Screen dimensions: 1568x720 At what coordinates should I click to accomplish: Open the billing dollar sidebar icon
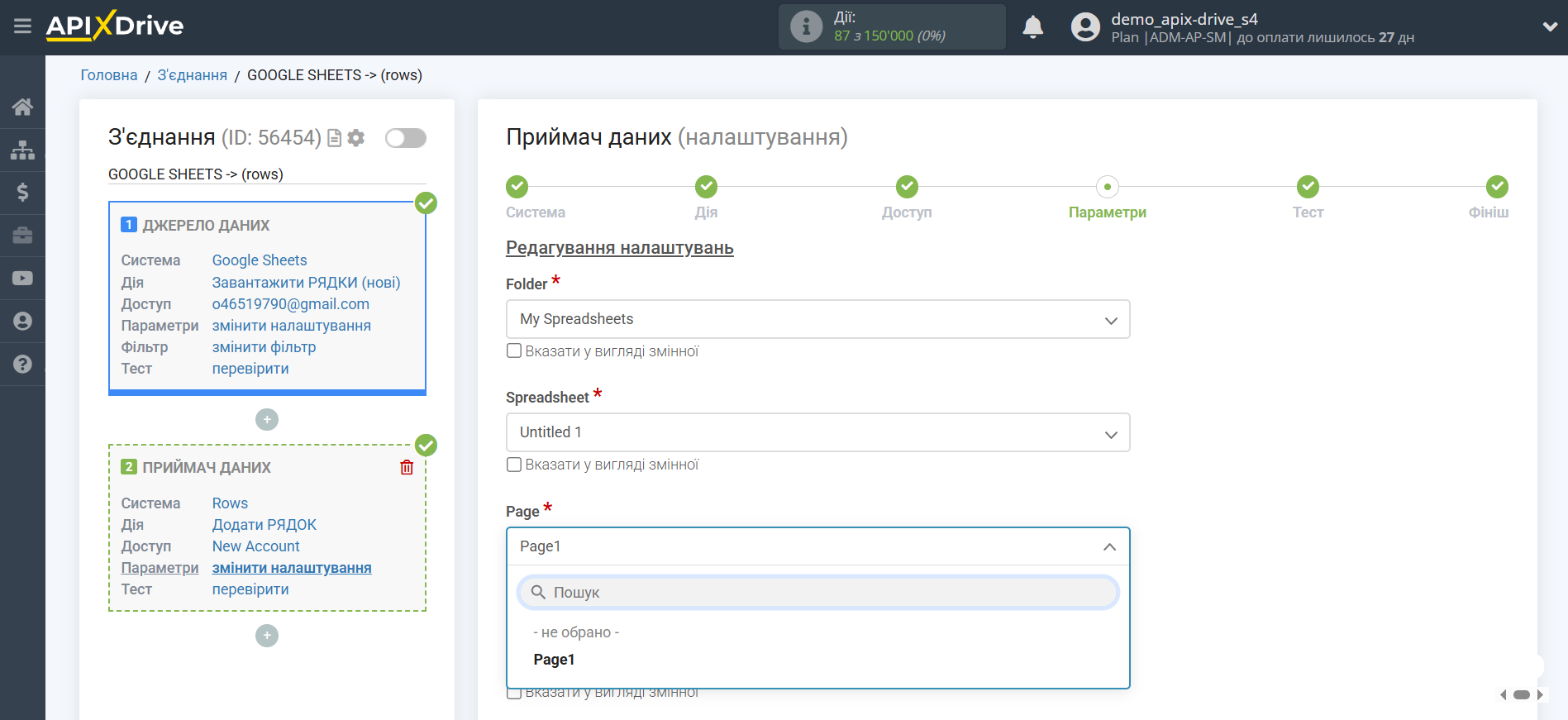tap(22, 193)
